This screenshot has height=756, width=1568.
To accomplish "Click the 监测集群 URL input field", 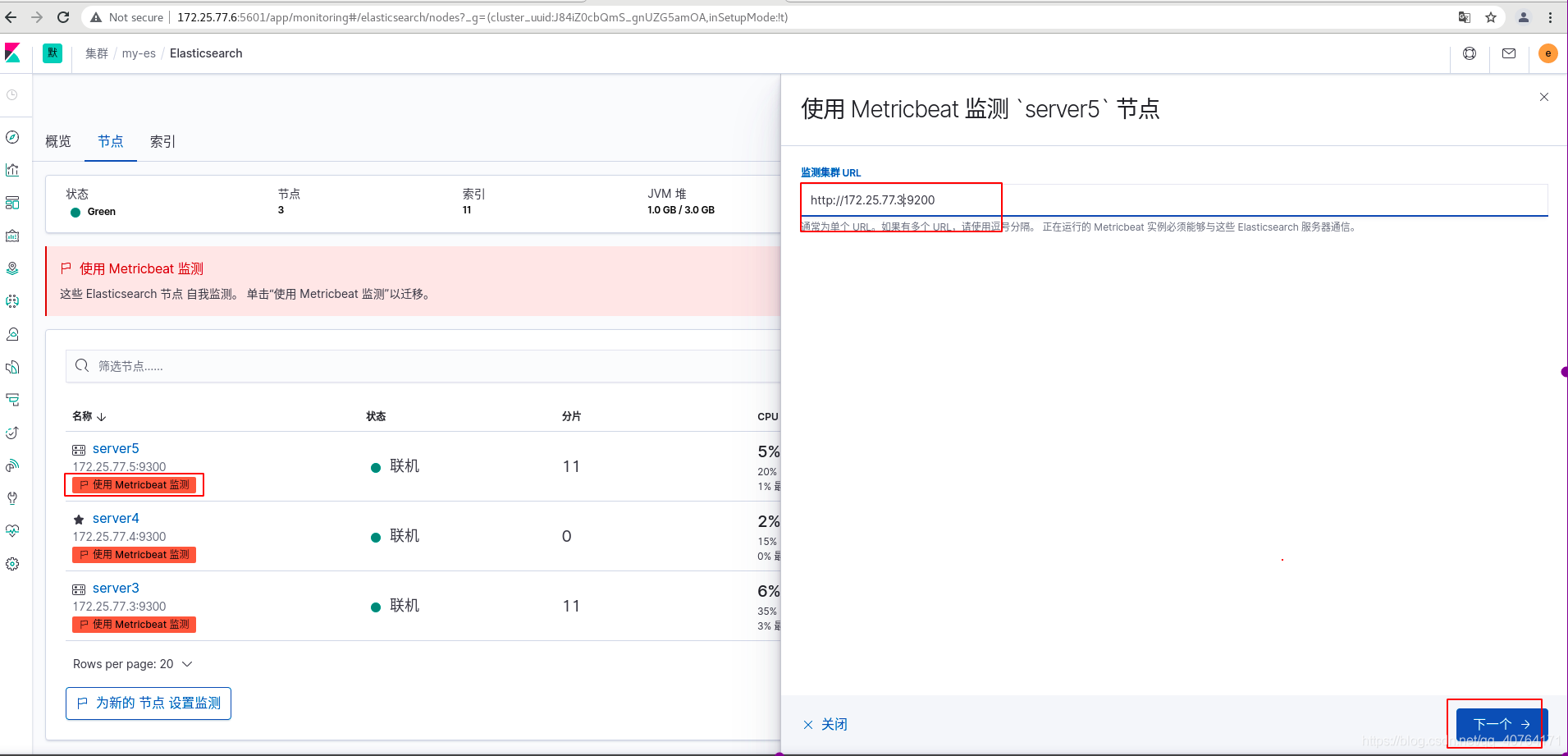I will [1174, 199].
